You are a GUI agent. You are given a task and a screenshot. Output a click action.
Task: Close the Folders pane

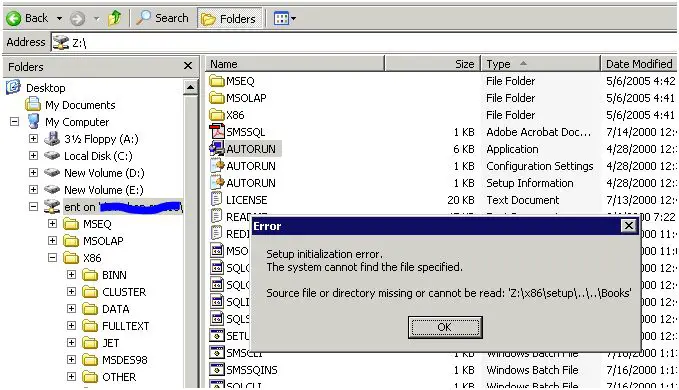point(188,66)
